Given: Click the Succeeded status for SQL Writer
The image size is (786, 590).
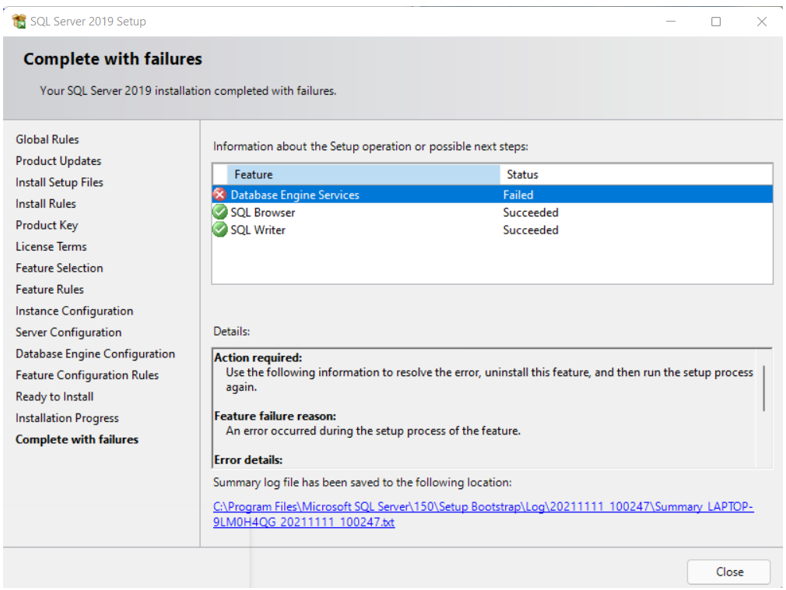Looking at the screenshot, I should (x=530, y=230).
